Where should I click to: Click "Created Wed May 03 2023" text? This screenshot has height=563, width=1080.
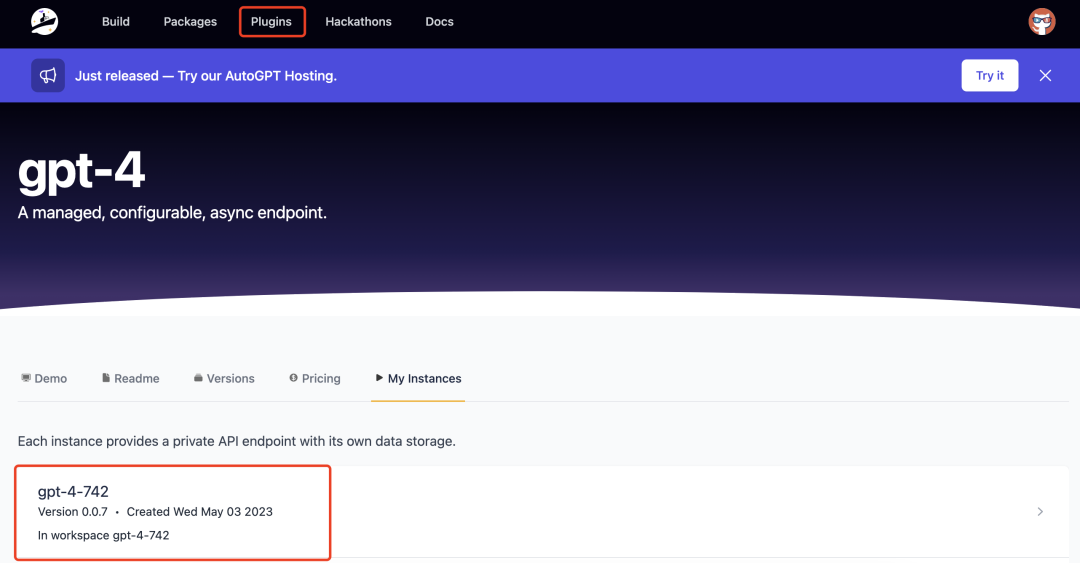point(200,511)
